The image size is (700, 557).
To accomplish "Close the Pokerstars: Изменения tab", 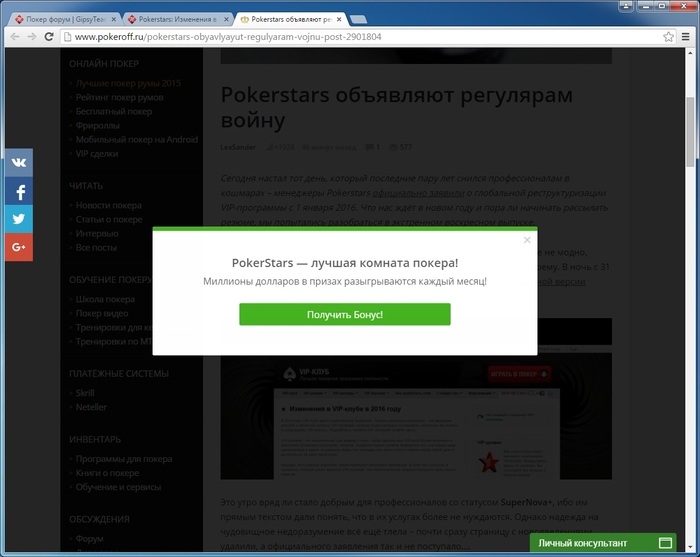I will tap(226, 19).
